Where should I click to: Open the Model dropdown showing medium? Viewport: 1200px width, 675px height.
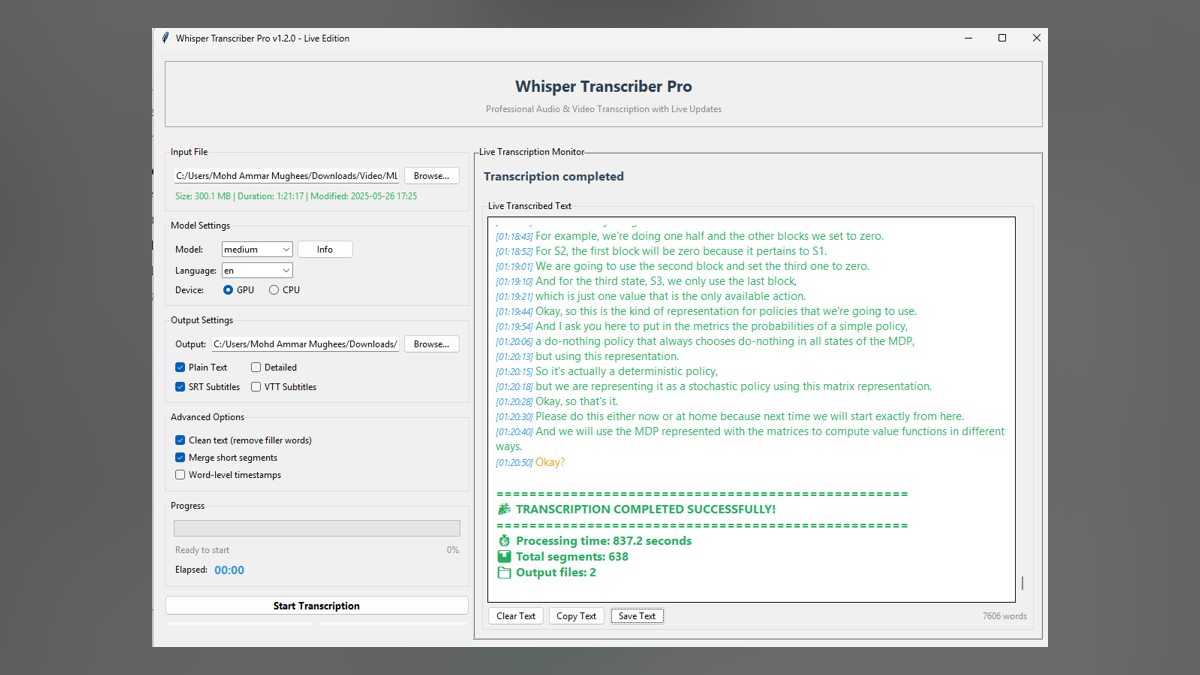click(257, 249)
